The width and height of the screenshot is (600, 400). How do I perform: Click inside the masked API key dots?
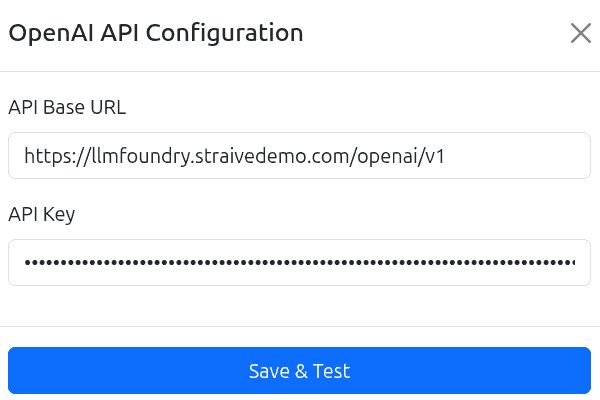299,263
